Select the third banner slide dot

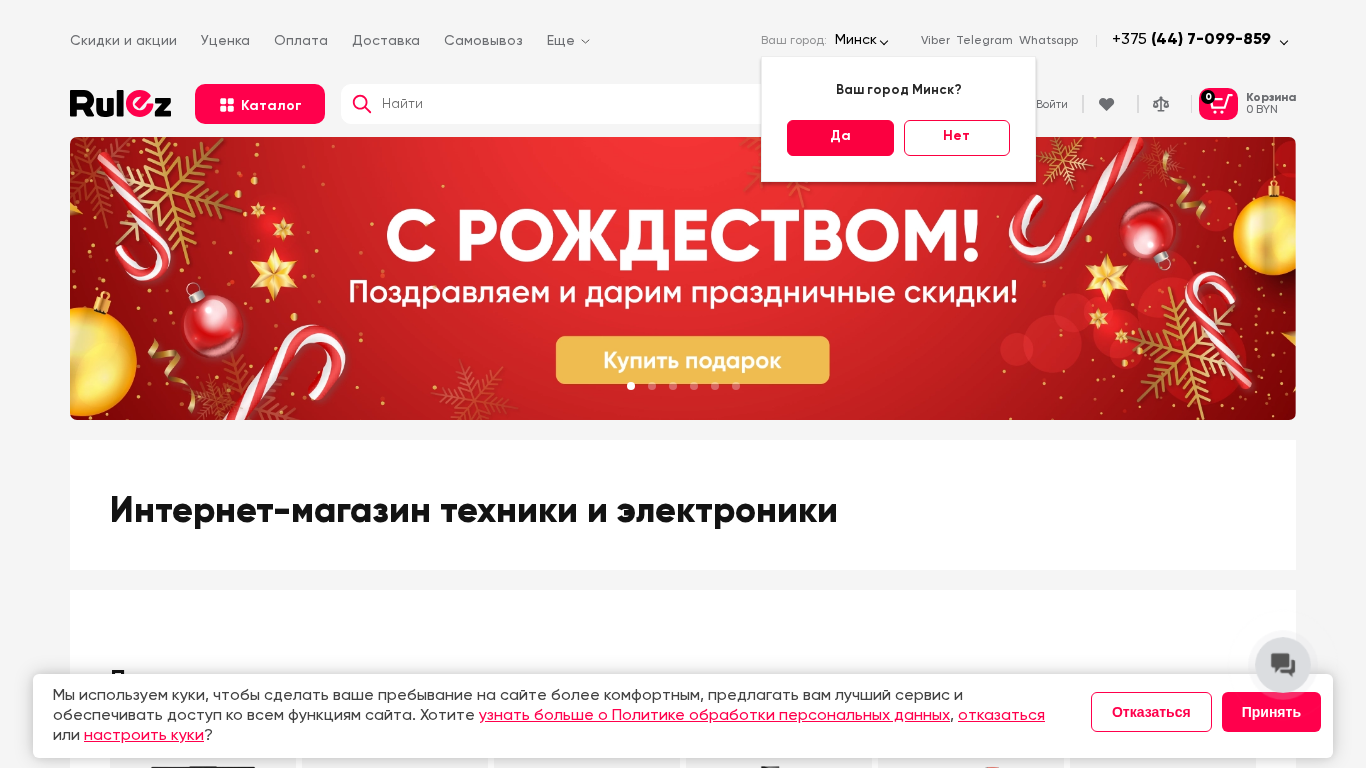(x=673, y=386)
